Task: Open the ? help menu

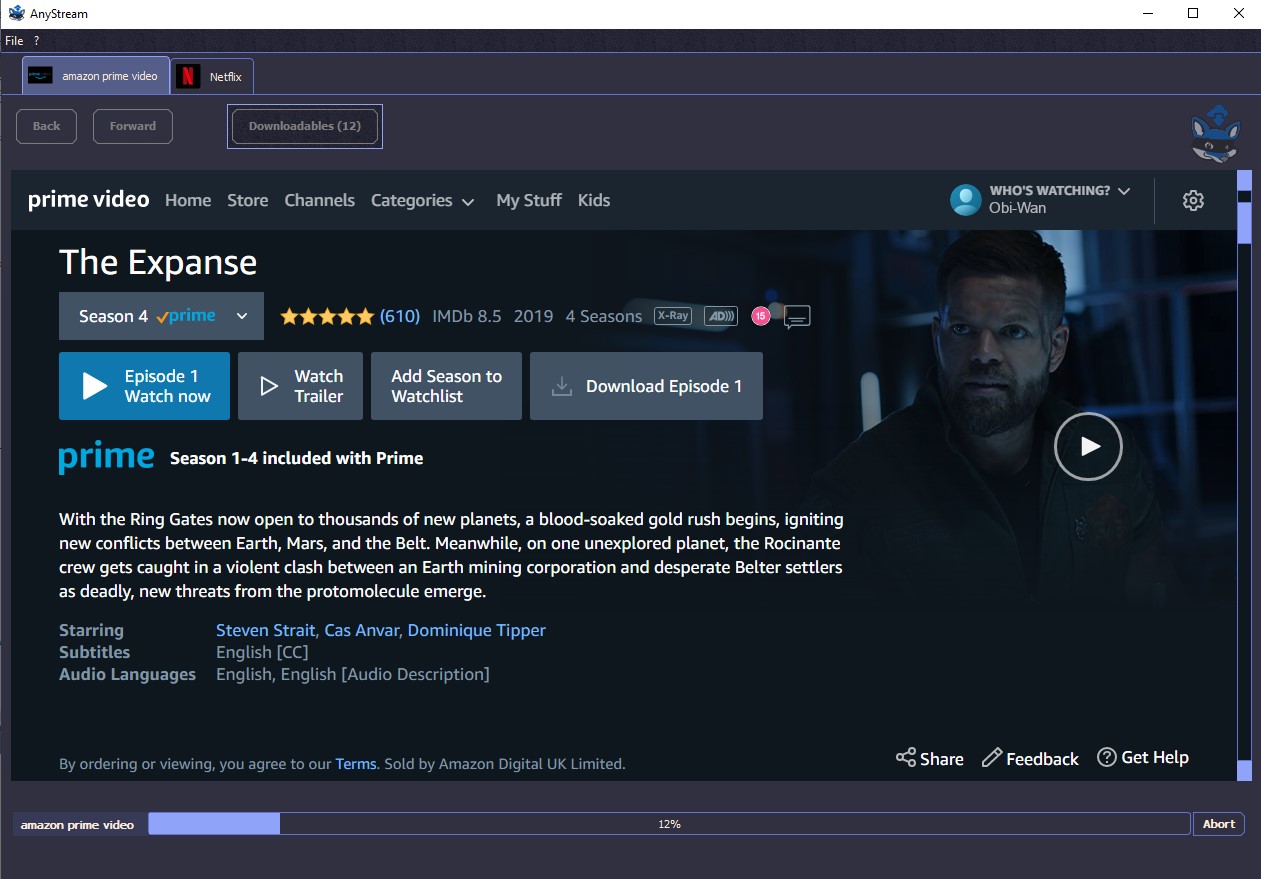Action: tap(37, 41)
